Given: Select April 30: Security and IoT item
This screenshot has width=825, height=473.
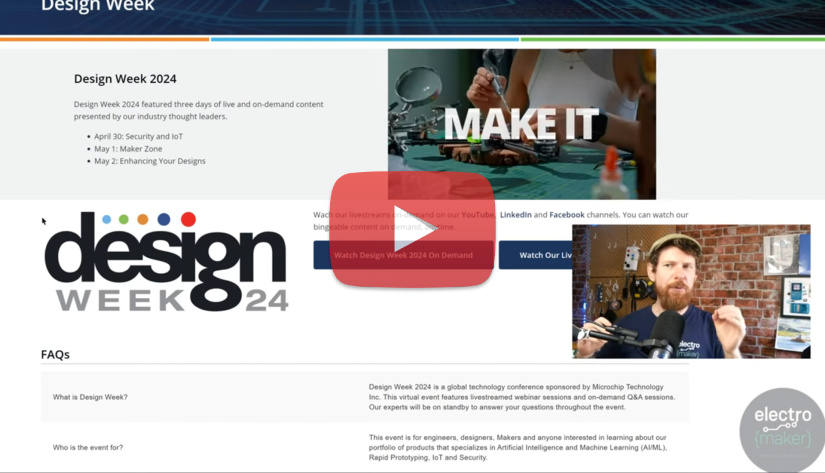Looking at the screenshot, I should [x=138, y=136].
